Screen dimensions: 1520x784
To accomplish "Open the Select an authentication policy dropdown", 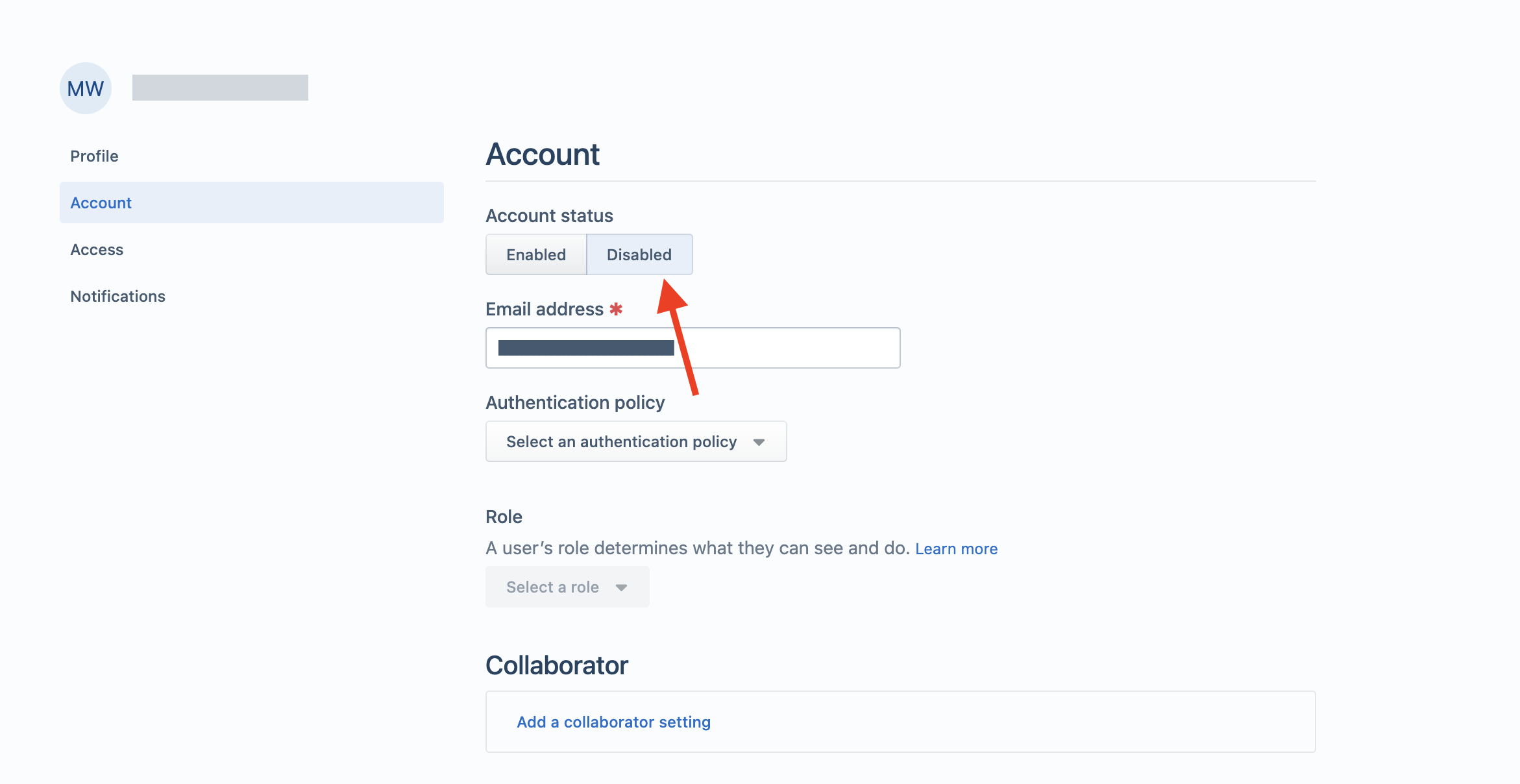I will (x=635, y=441).
